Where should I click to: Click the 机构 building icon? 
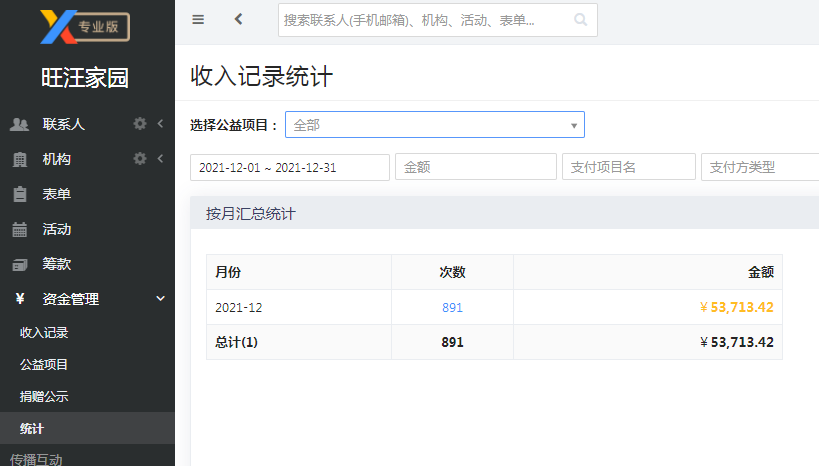(19, 159)
